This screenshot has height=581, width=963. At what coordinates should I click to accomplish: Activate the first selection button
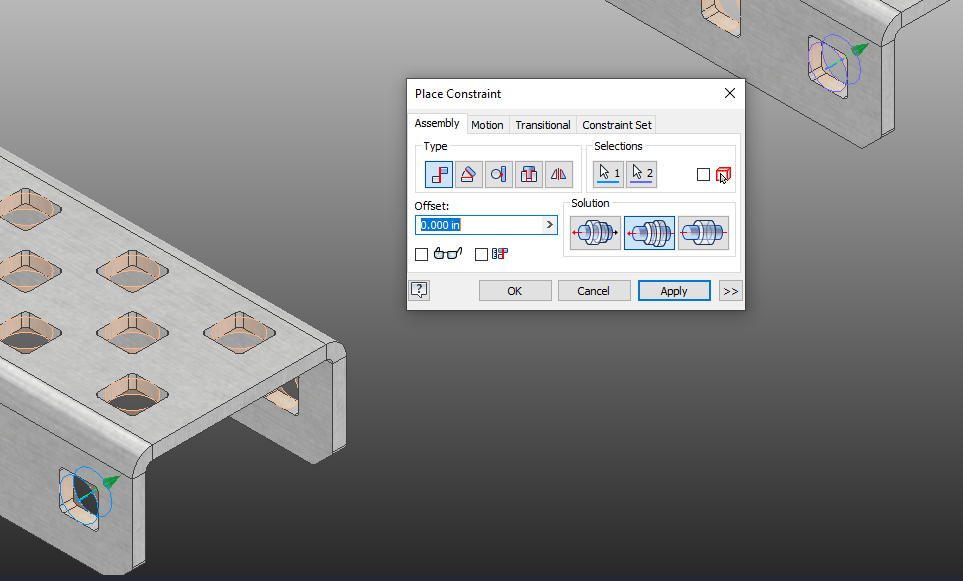[x=609, y=174]
